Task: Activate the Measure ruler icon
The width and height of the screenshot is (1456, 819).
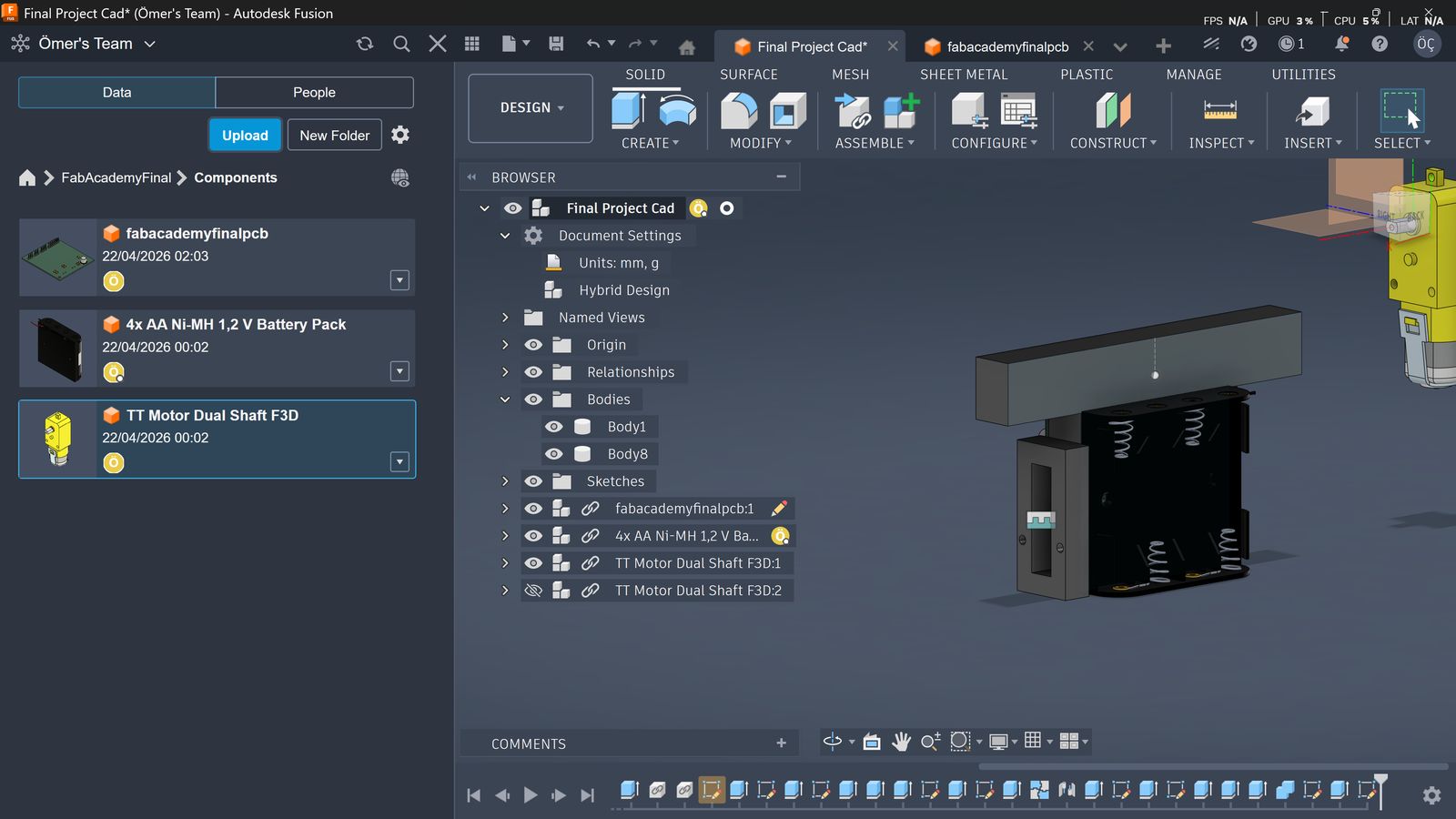Action: pyautogui.click(x=1220, y=111)
